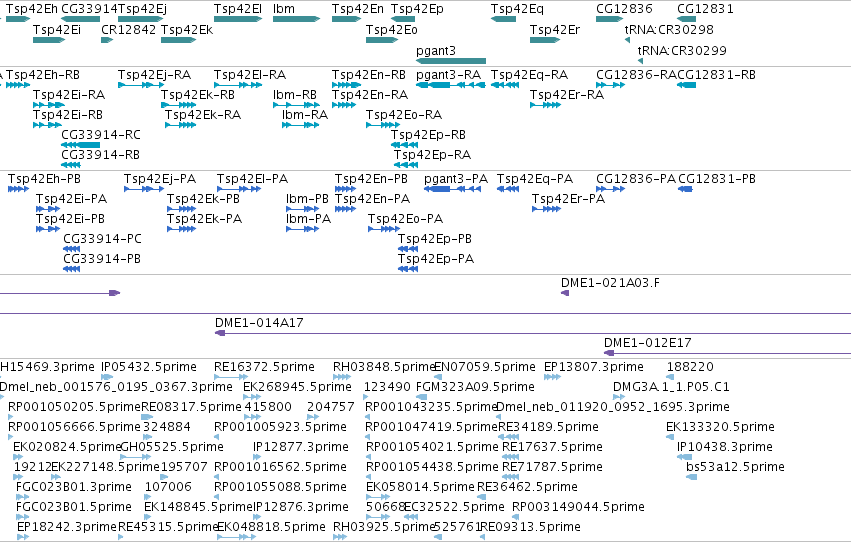
Task: Select the Tsp42Ek-RB transcript
Action: (179, 105)
